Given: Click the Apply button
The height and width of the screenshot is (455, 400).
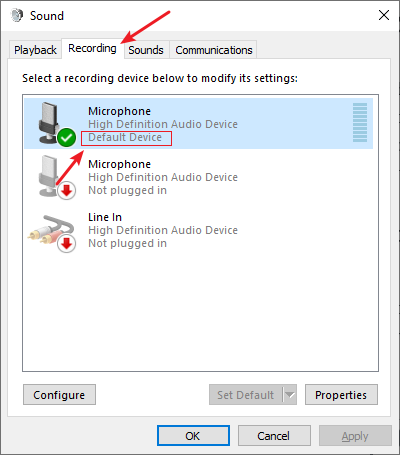Looking at the screenshot, I should click(355, 436).
